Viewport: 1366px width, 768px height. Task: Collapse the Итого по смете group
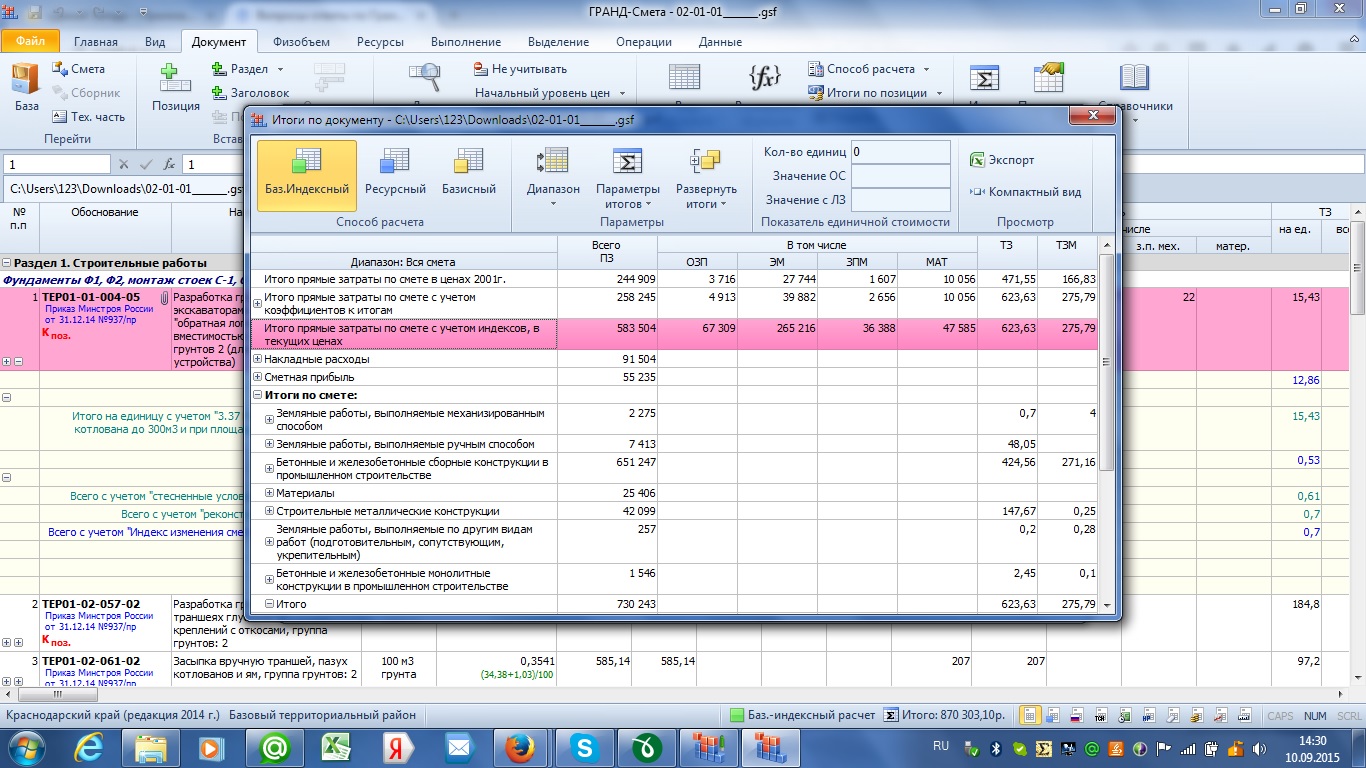click(x=257, y=395)
